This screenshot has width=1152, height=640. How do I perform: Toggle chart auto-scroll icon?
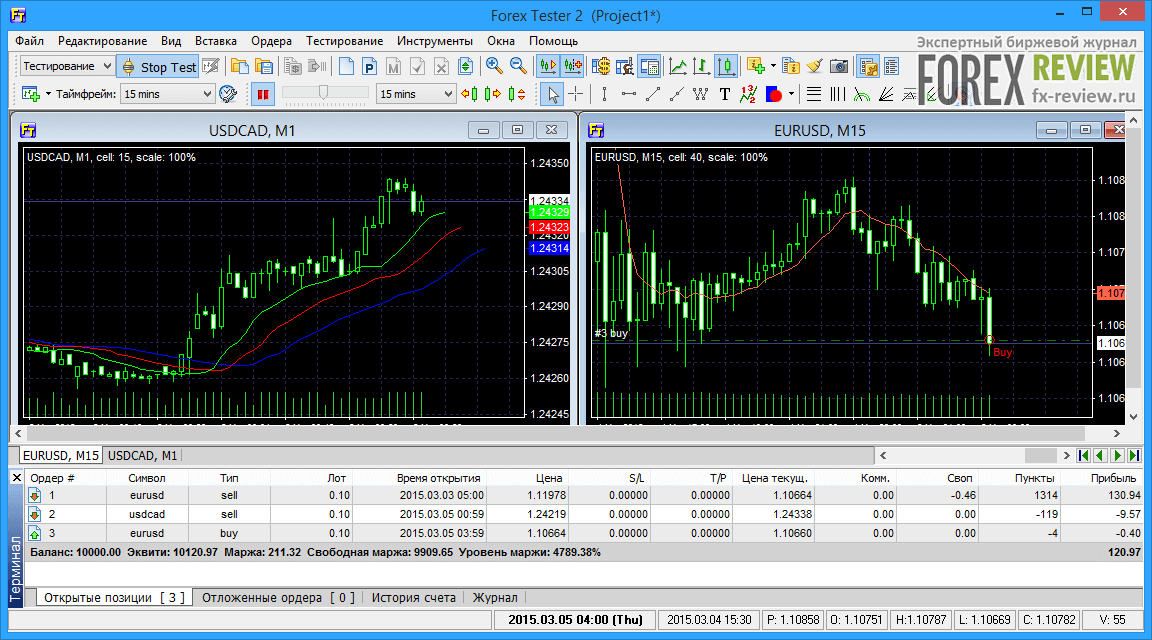pos(548,67)
